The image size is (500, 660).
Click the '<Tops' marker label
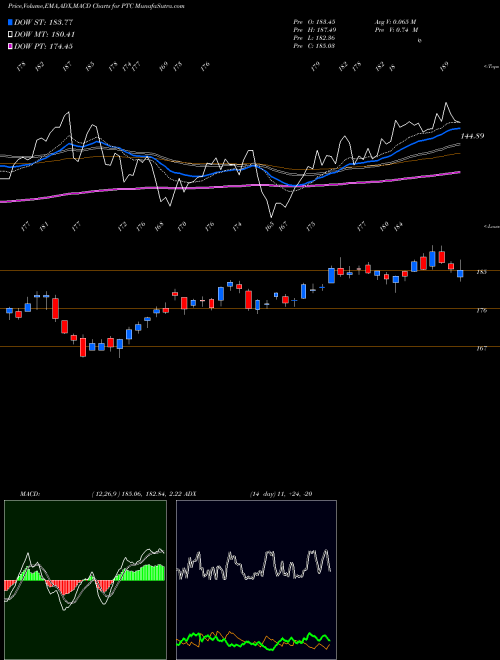pyautogui.click(x=491, y=67)
